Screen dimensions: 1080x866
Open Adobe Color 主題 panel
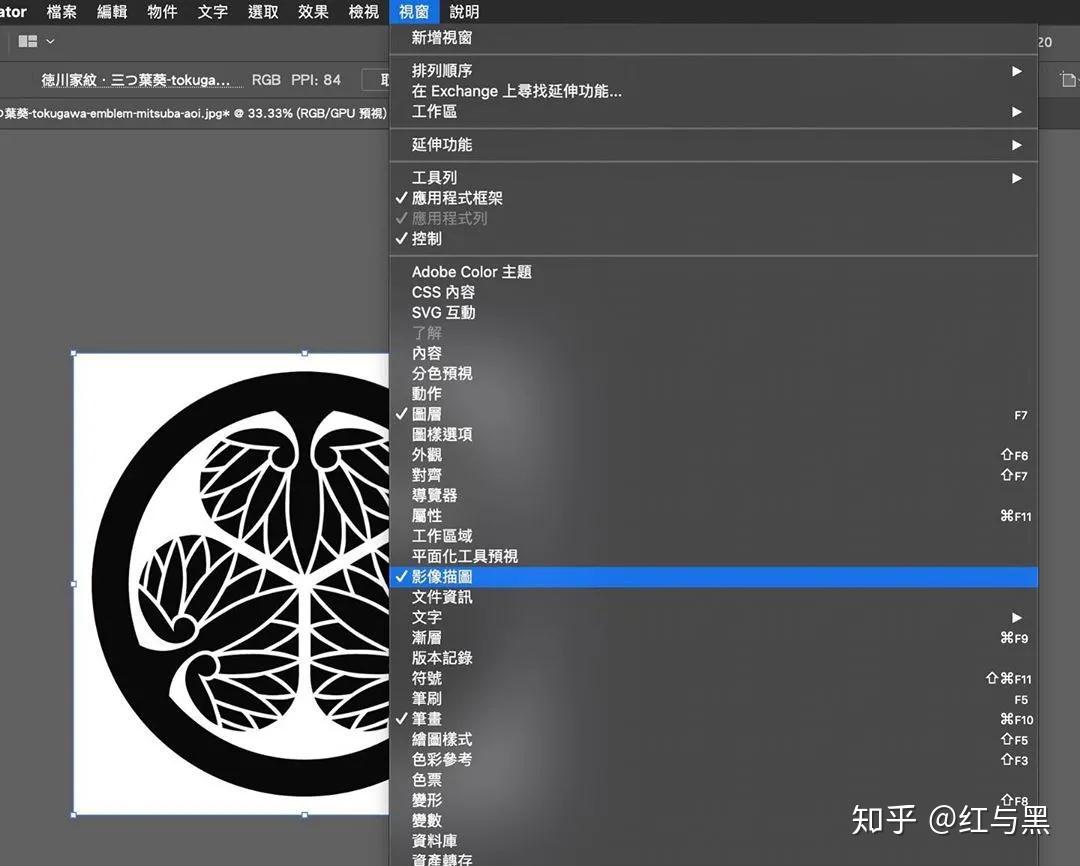[714, 272]
